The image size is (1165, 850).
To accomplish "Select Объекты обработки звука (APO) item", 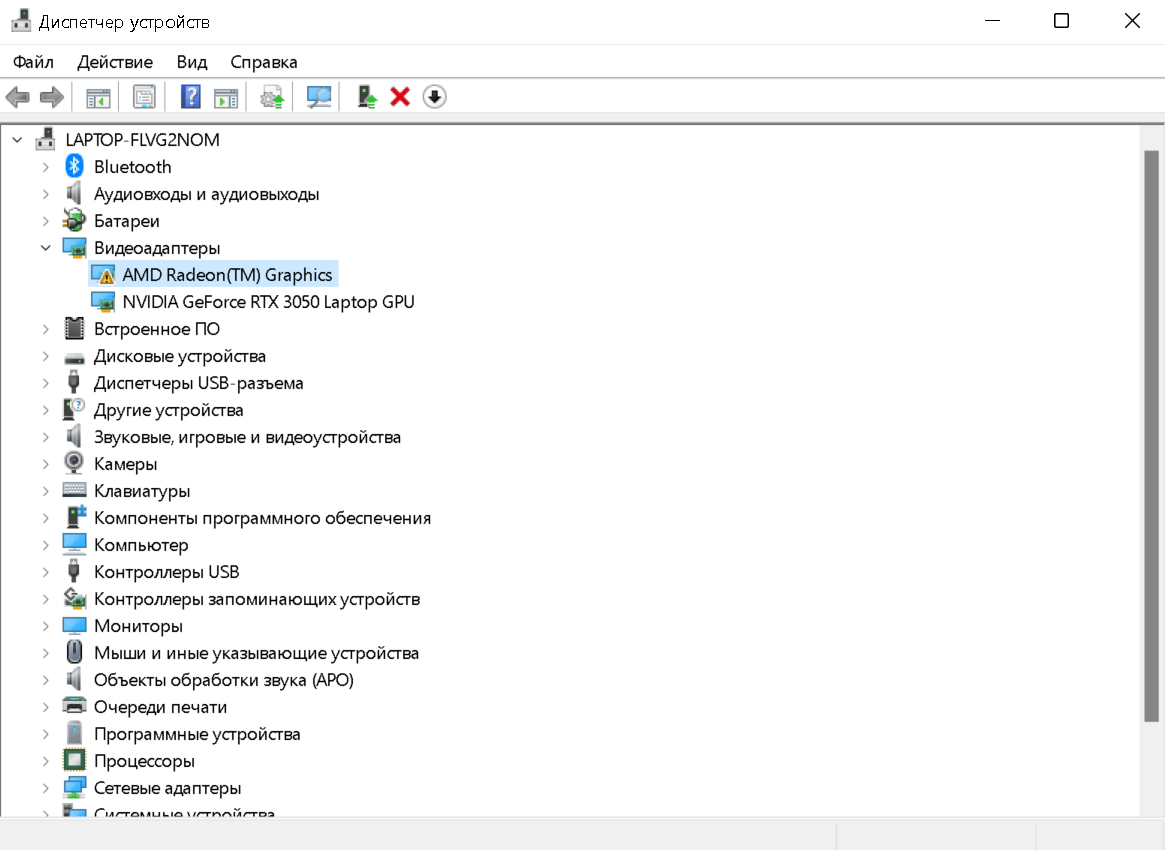I will pyautogui.click(x=224, y=680).
